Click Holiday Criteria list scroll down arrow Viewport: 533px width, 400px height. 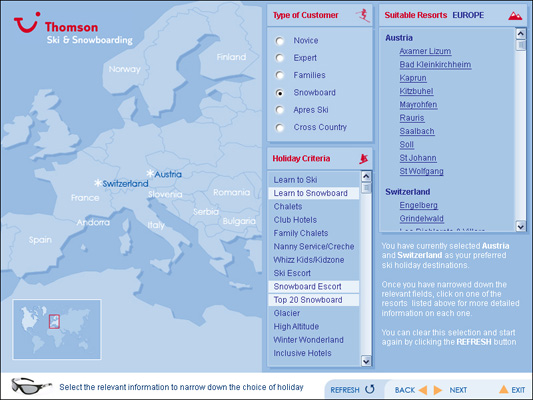(x=366, y=361)
